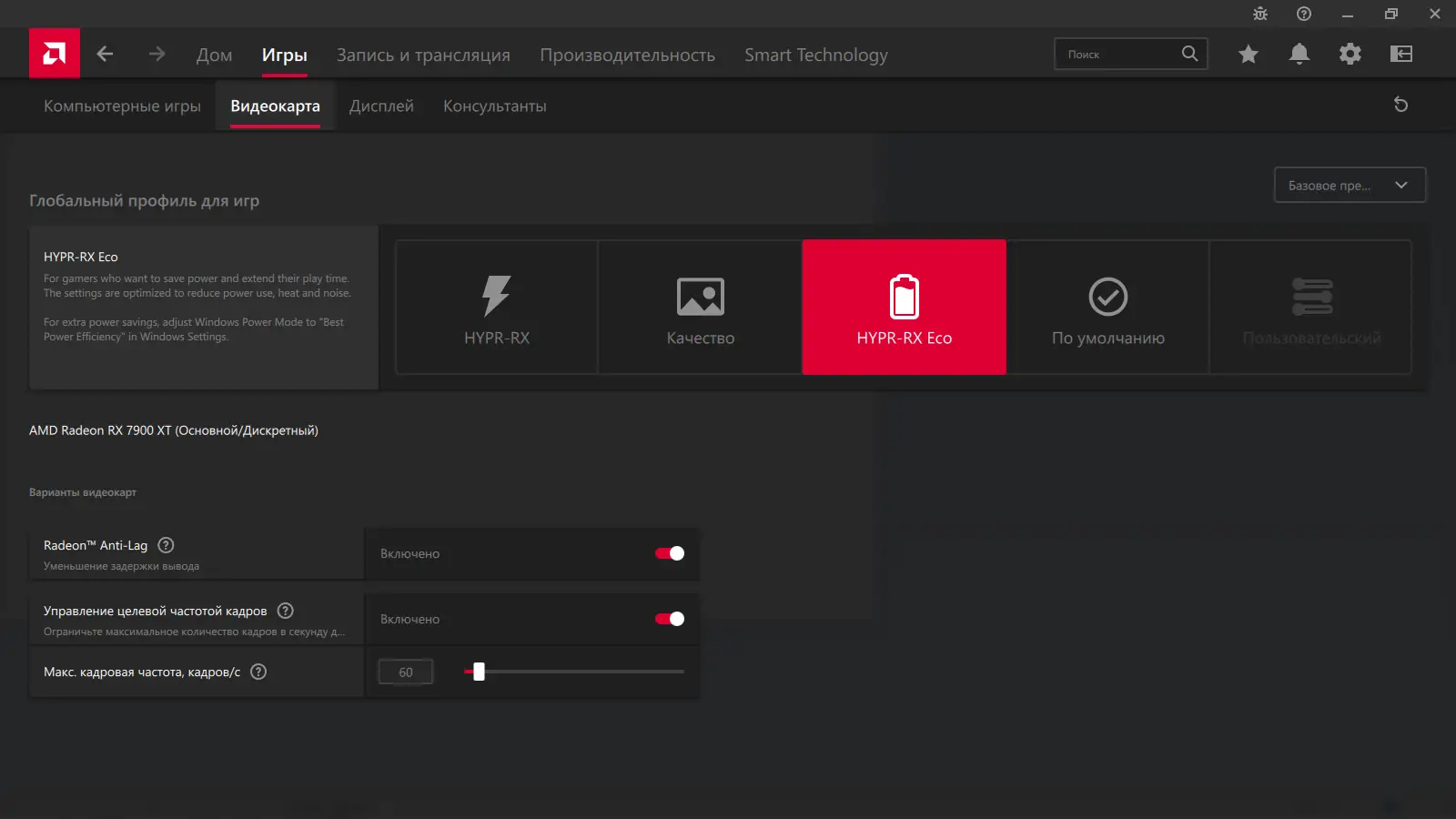Viewport: 1456px width, 819px height.
Task: Open the Производительность menu
Action: point(627,55)
